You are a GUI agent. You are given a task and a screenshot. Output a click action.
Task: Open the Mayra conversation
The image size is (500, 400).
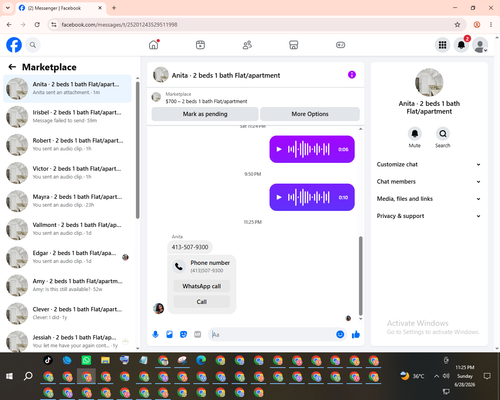point(67,201)
